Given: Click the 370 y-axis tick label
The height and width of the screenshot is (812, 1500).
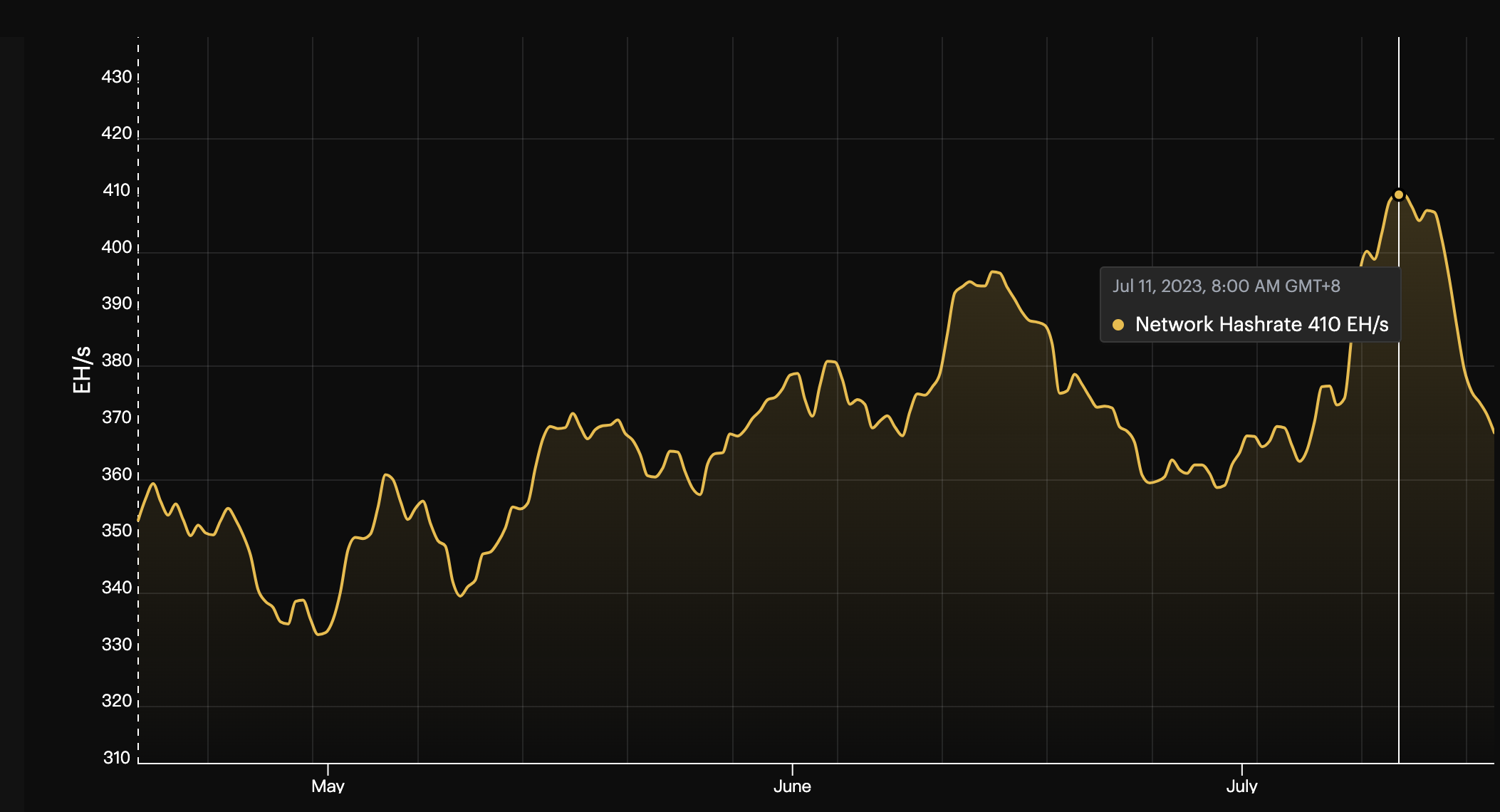Looking at the screenshot, I should coord(116,417).
